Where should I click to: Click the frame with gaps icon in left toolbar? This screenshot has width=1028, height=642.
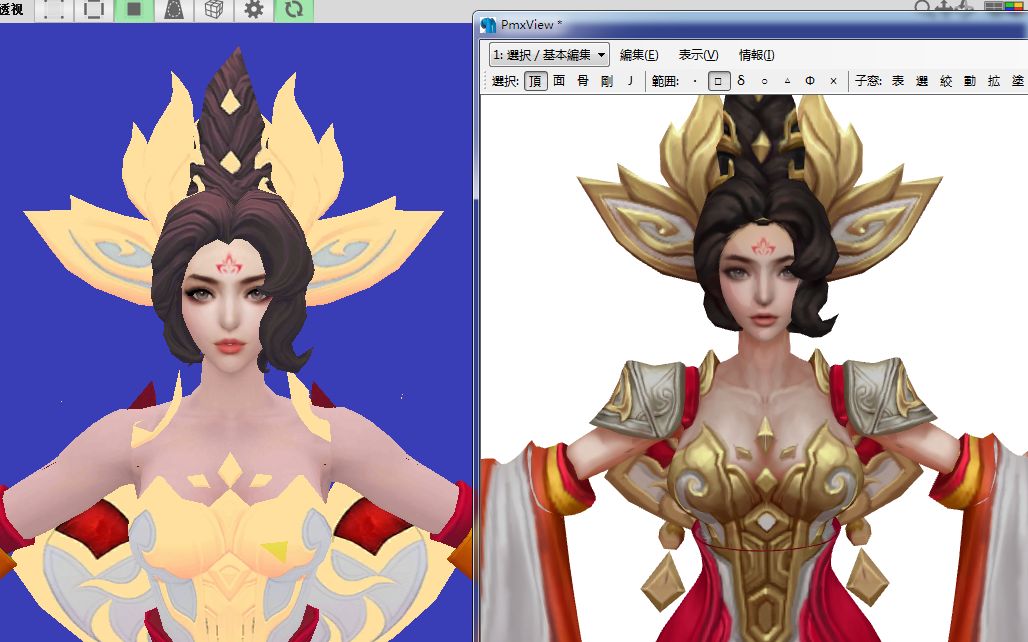pyautogui.click(x=94, y=9)
